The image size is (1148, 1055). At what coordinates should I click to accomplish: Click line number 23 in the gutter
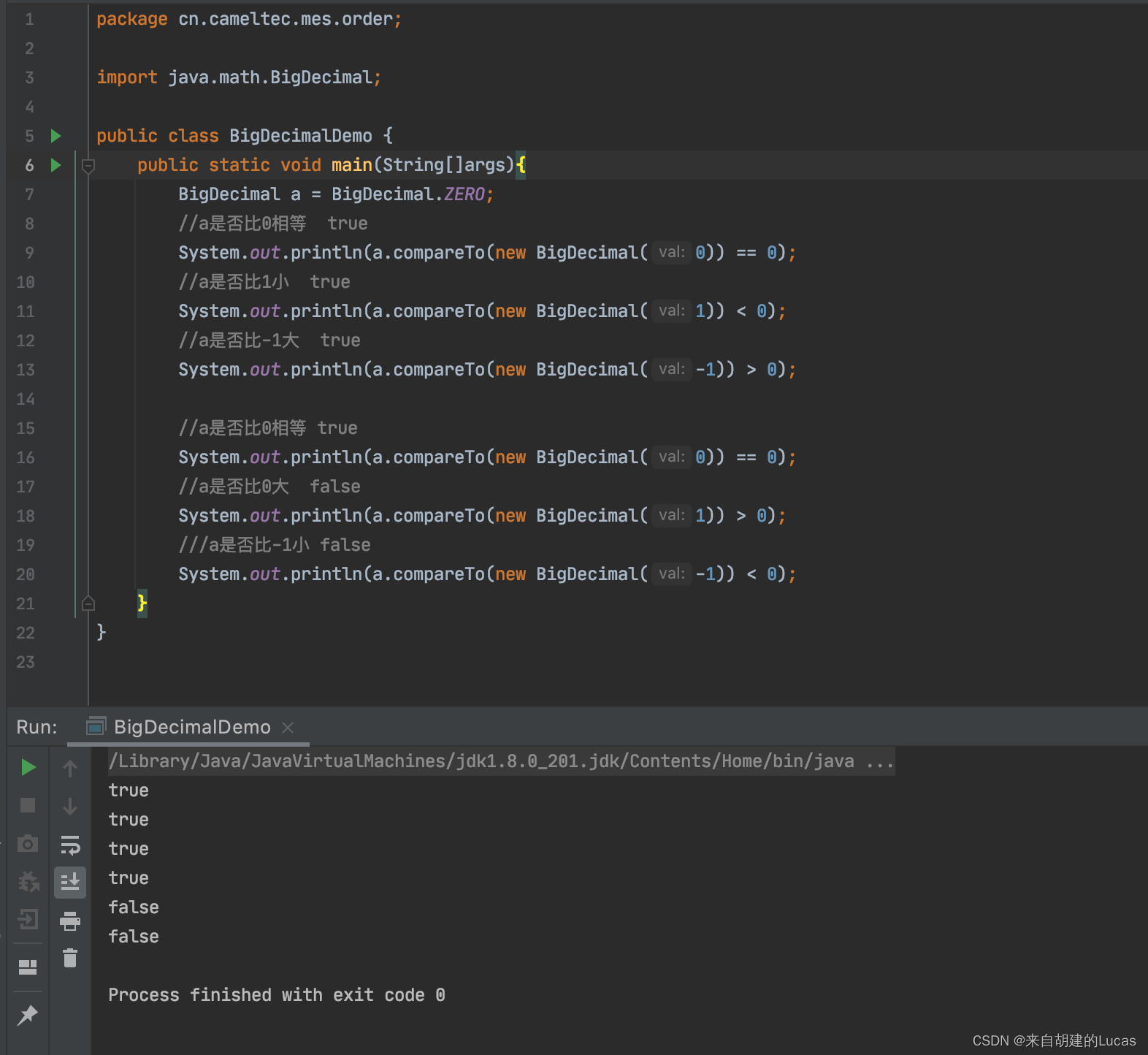coord(26,662)
